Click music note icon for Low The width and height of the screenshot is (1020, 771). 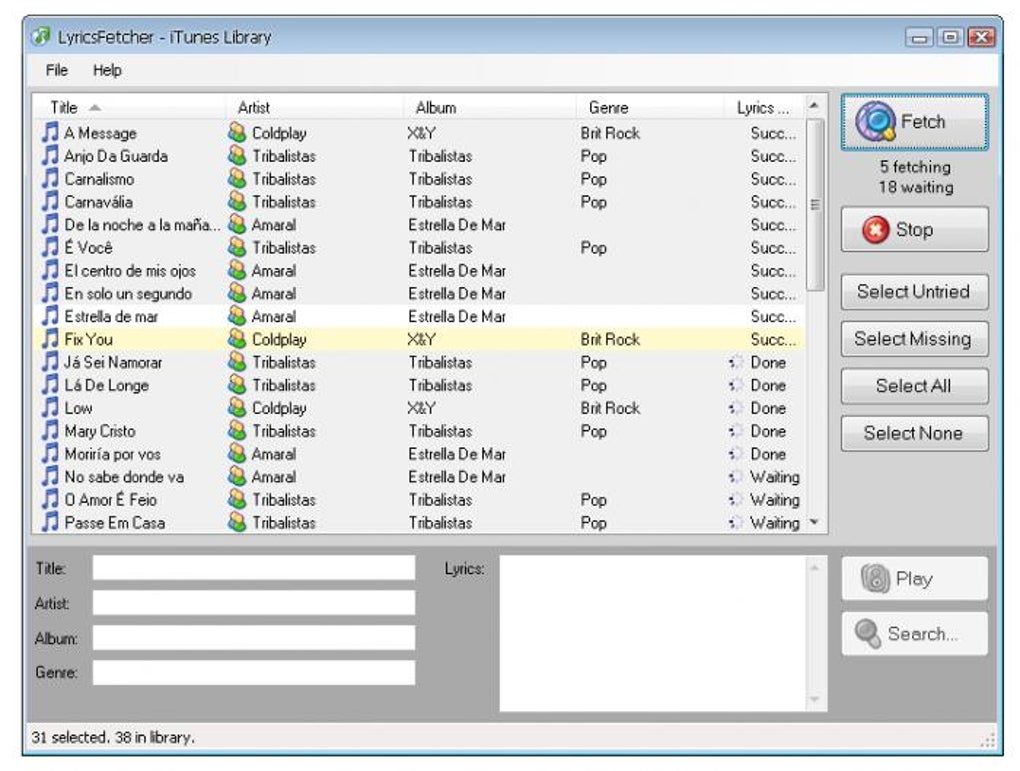[x=50, y=408]
